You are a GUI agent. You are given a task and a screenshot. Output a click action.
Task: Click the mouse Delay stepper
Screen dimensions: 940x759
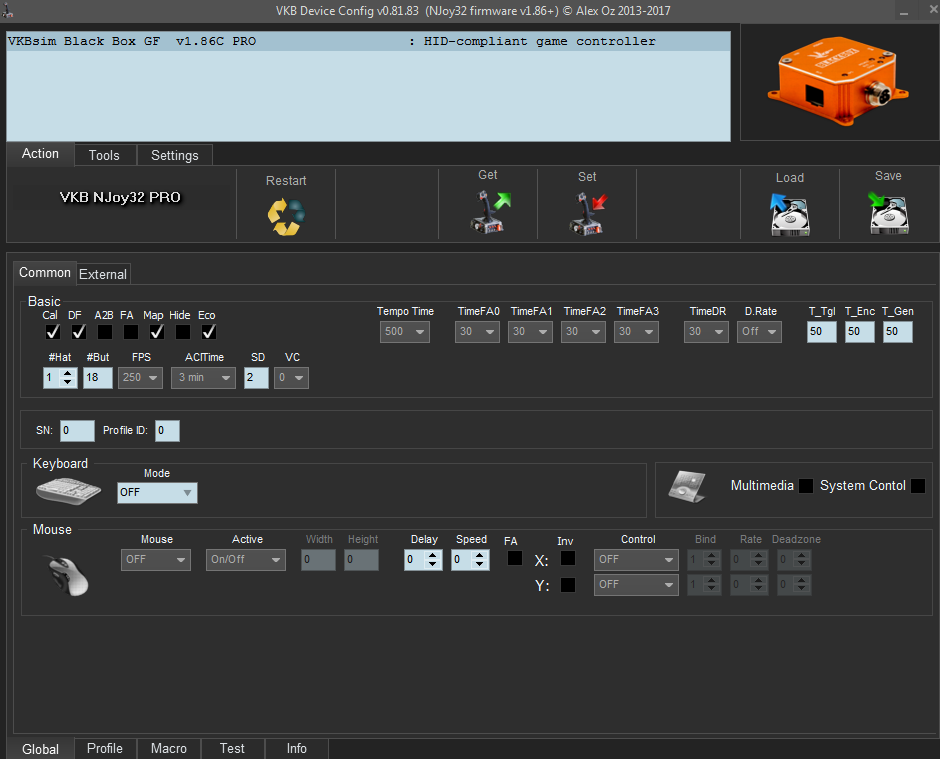pyautogui.click(x=423, y=560)
